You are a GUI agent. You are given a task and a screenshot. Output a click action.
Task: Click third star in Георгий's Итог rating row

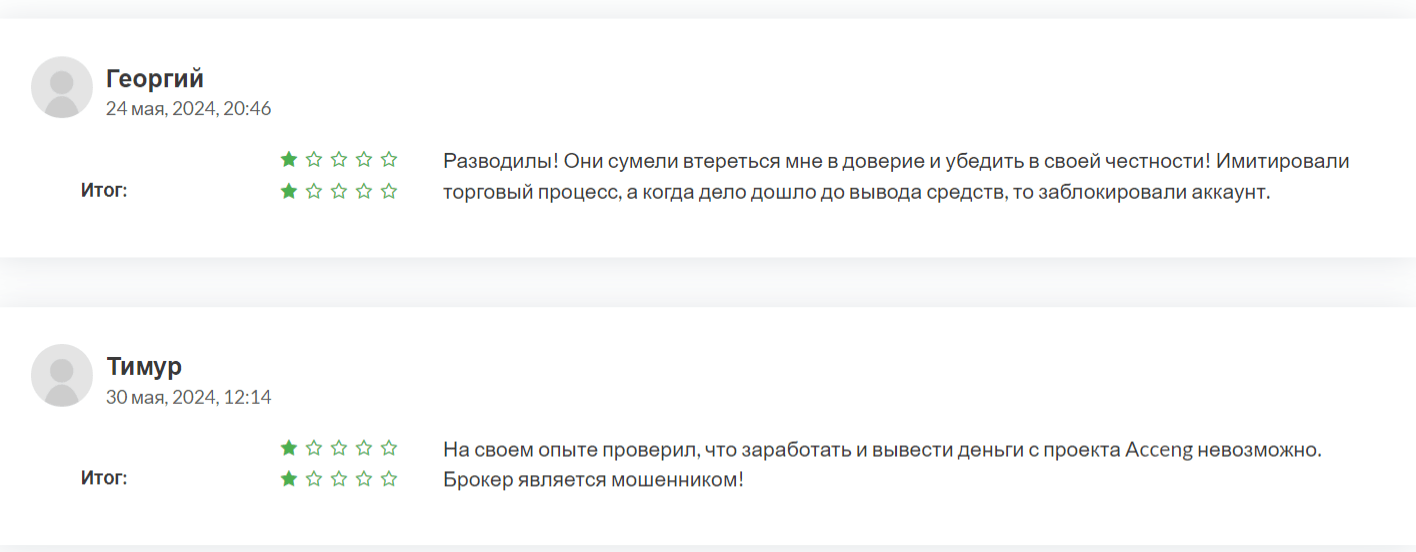point(339,191)
